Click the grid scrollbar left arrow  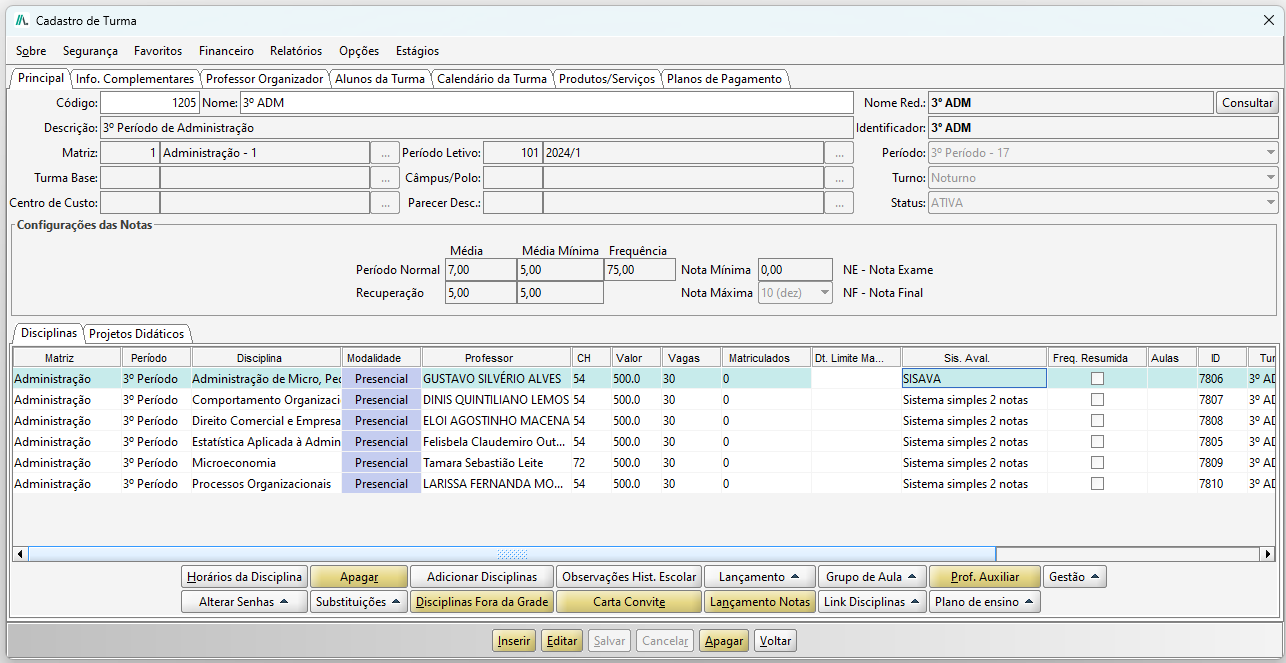19,554
